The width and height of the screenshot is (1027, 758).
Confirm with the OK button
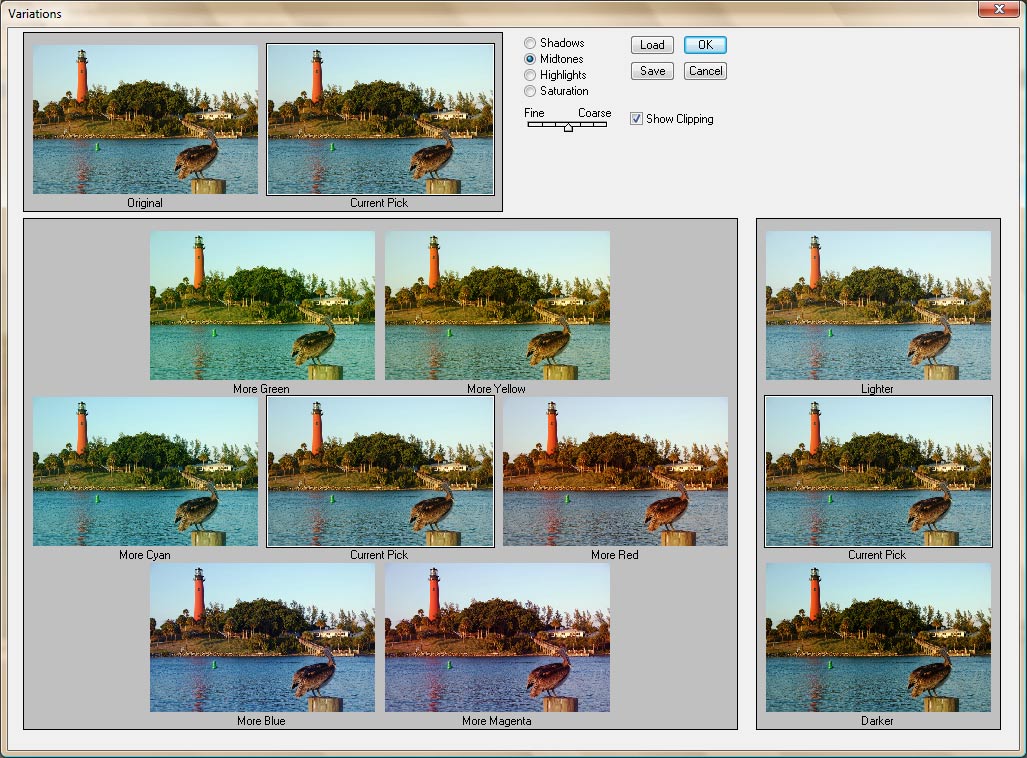705,45
